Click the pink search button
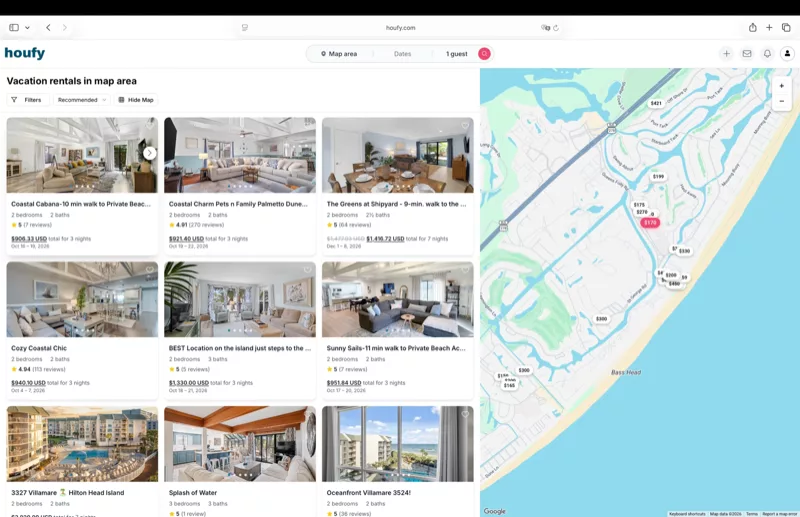Screen dimensions: 800x517 click(x=484, y=54)
